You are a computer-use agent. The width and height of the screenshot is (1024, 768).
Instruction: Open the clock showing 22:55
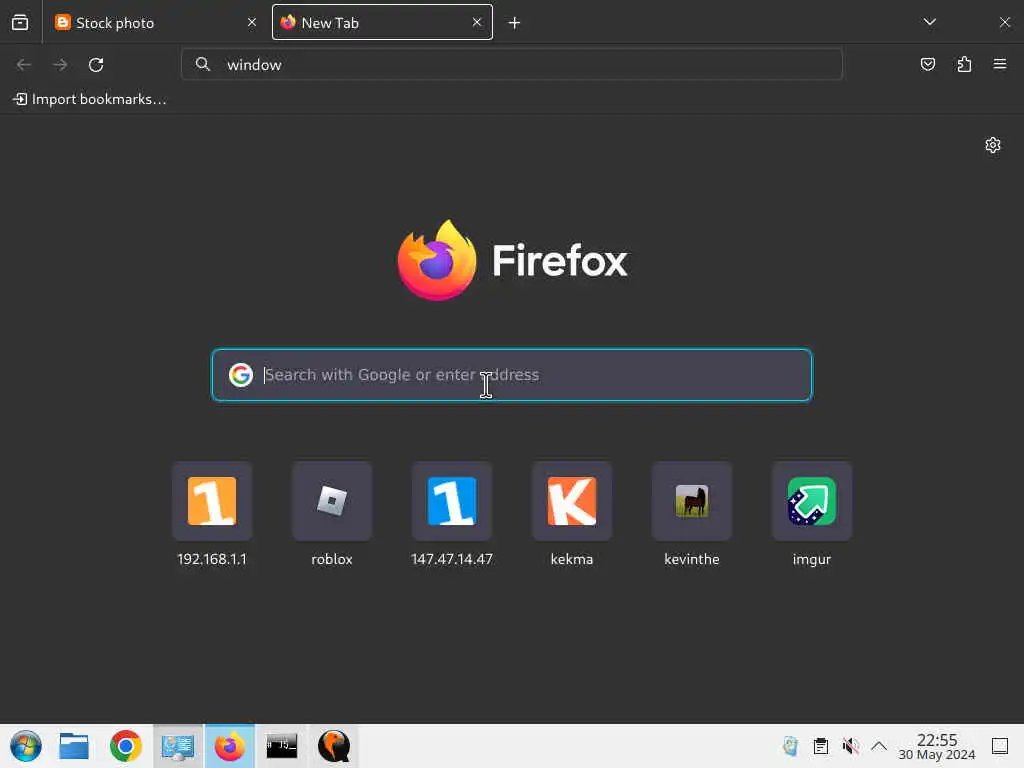937,746
